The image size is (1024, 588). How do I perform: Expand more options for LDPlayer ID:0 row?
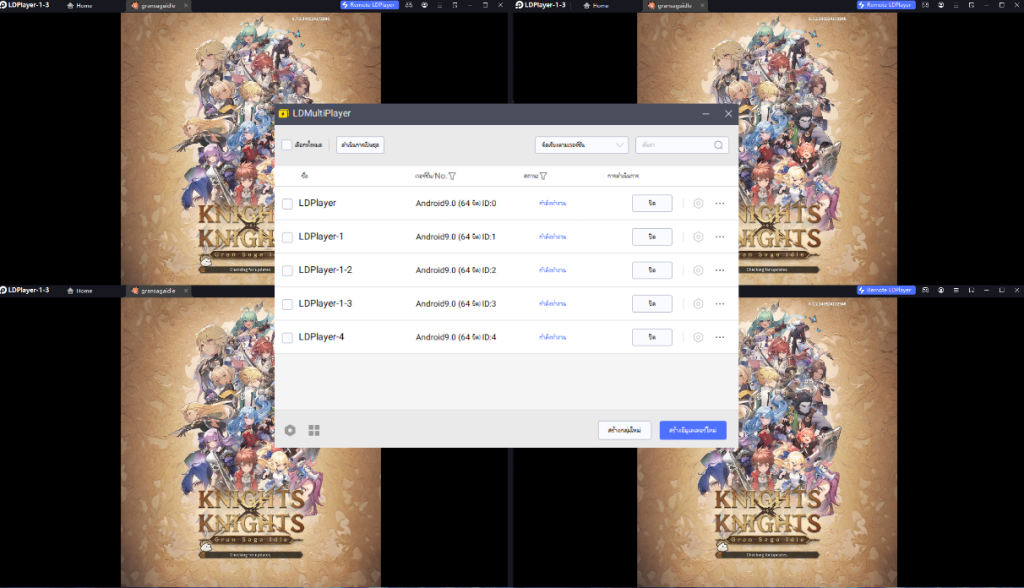720,203
